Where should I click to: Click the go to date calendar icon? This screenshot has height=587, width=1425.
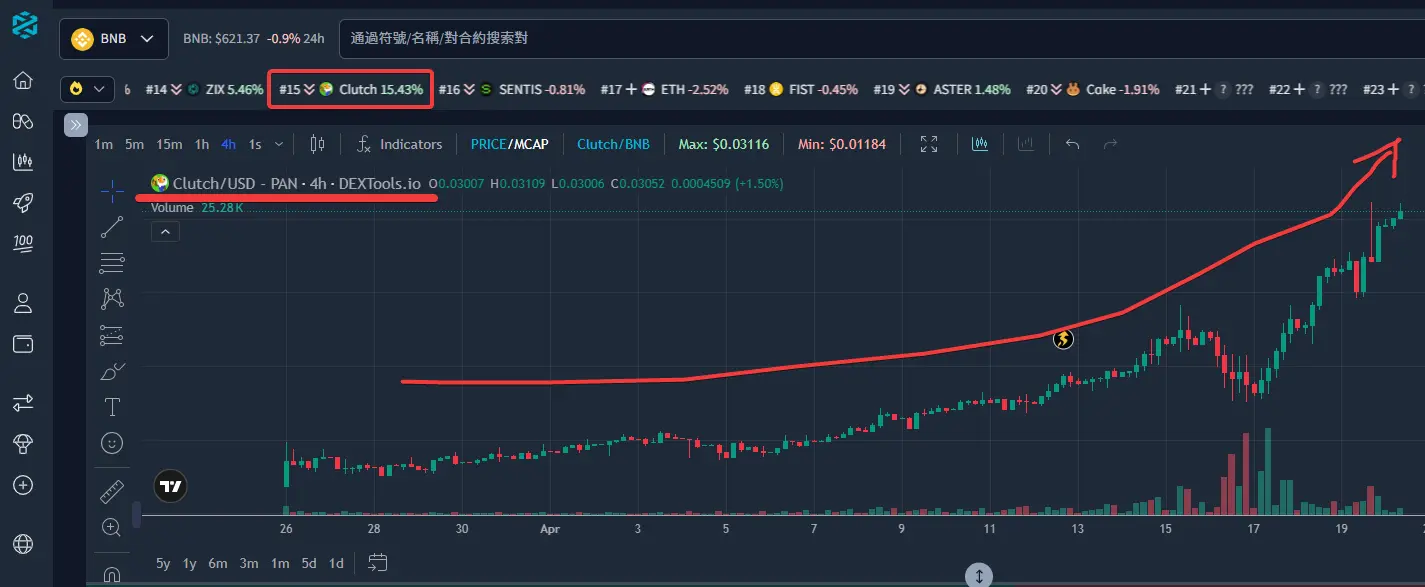click(x=377, y=563)
